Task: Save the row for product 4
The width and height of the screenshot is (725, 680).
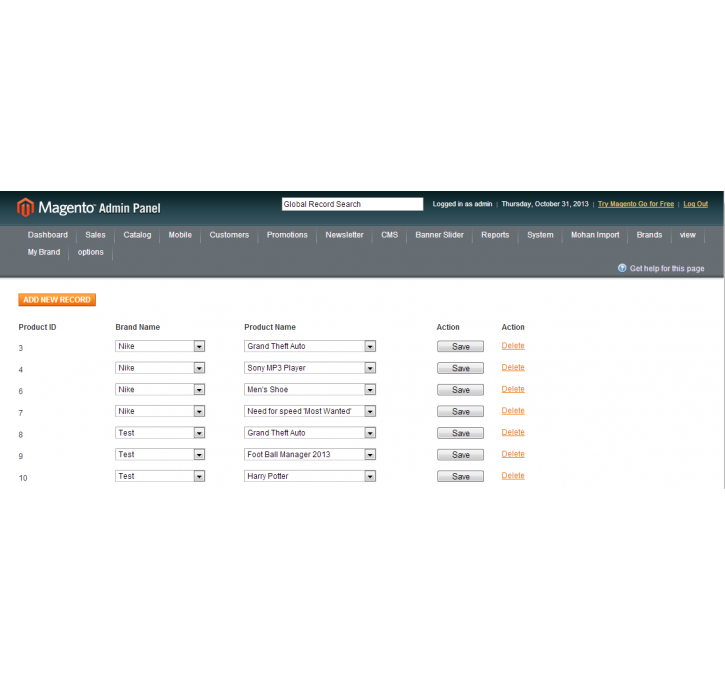Action: pos(461,368)
